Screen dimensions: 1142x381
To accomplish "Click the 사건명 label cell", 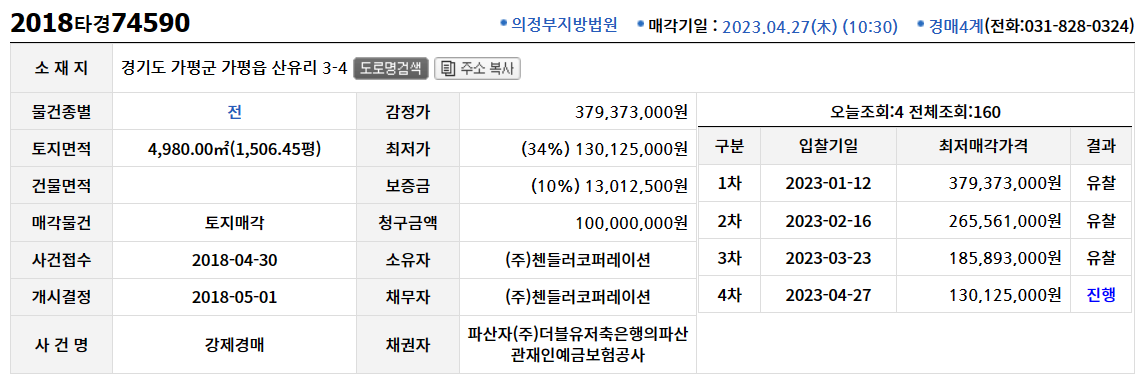I will click(61, 345).
